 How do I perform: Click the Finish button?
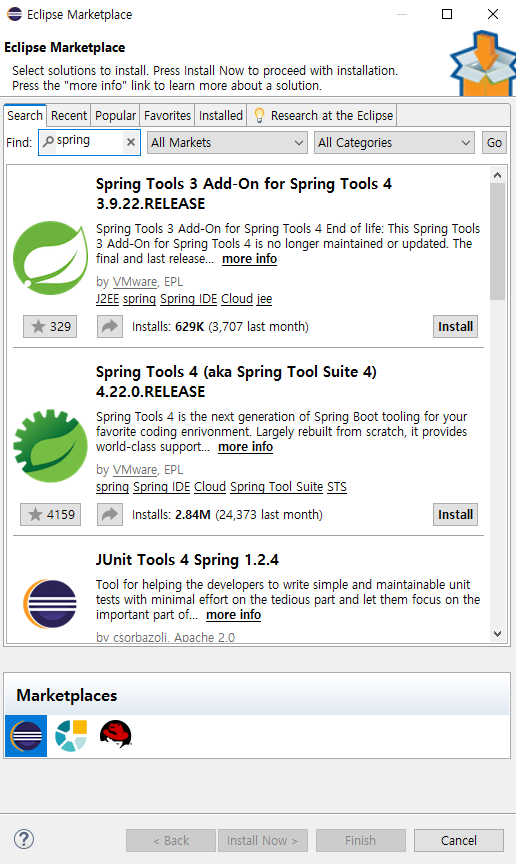point(361,840)
